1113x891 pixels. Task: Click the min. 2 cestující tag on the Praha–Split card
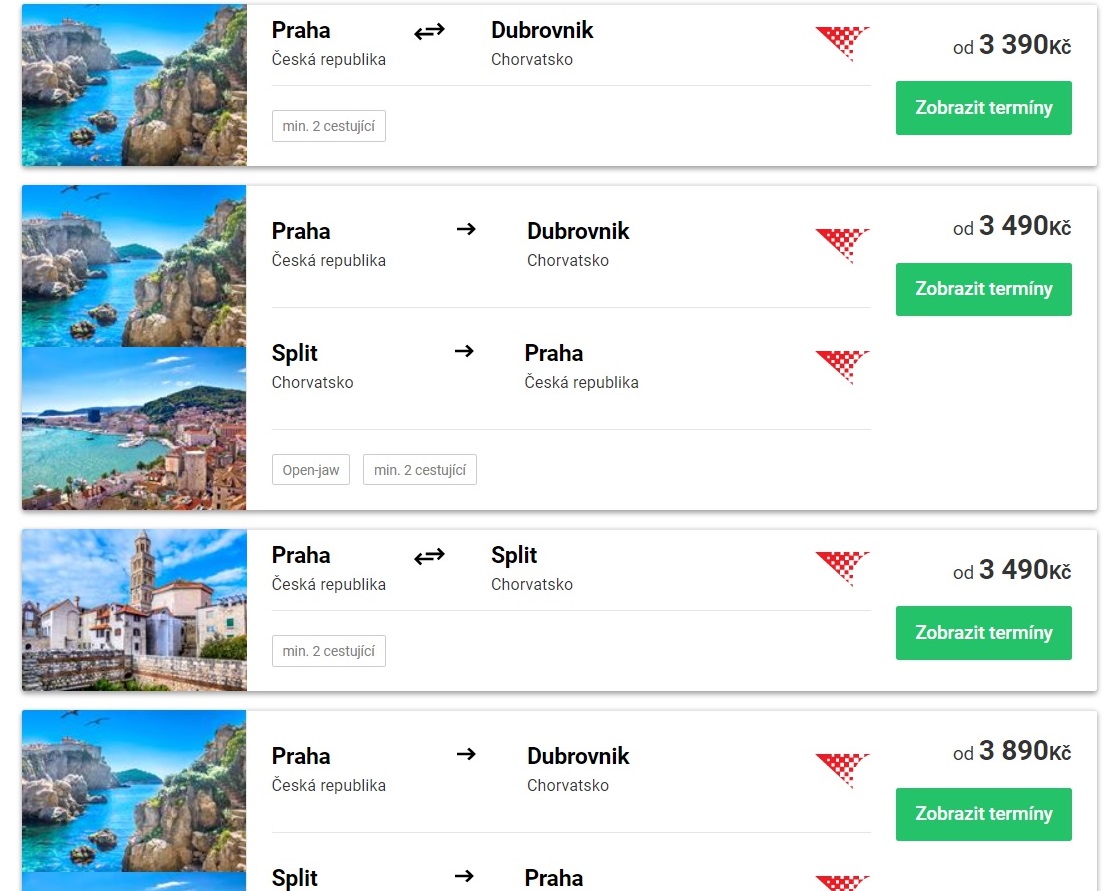pos(328,651)
